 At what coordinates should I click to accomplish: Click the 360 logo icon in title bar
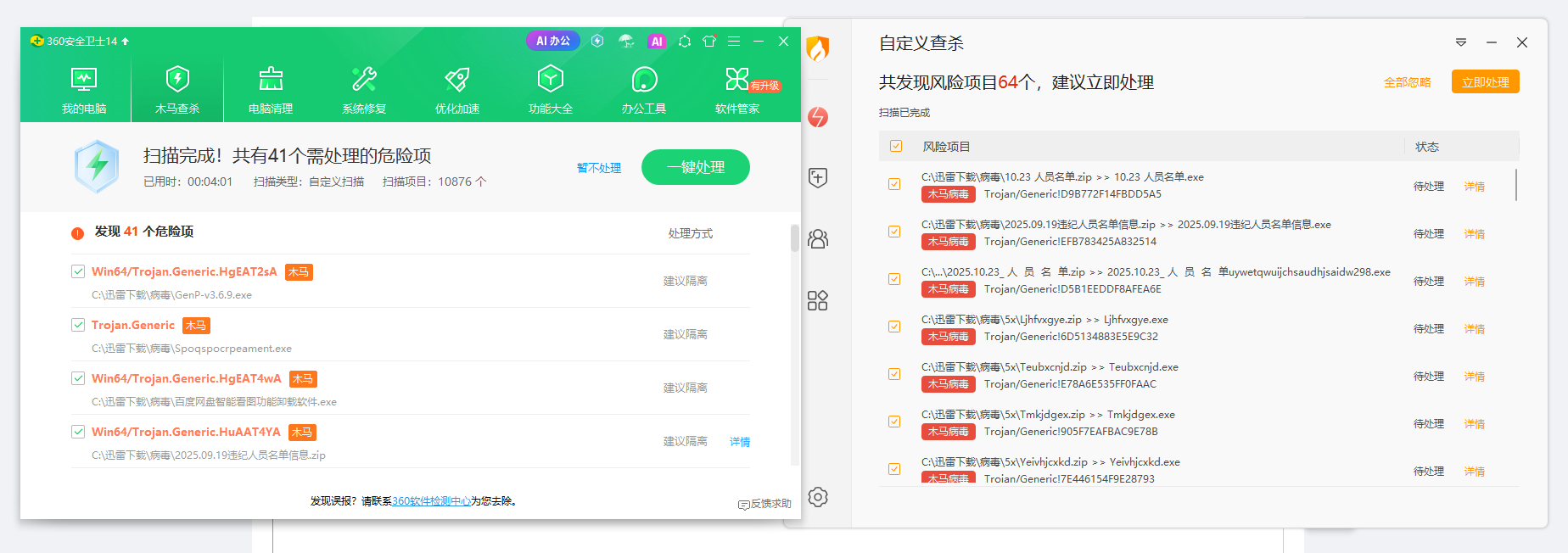point(36,41)
